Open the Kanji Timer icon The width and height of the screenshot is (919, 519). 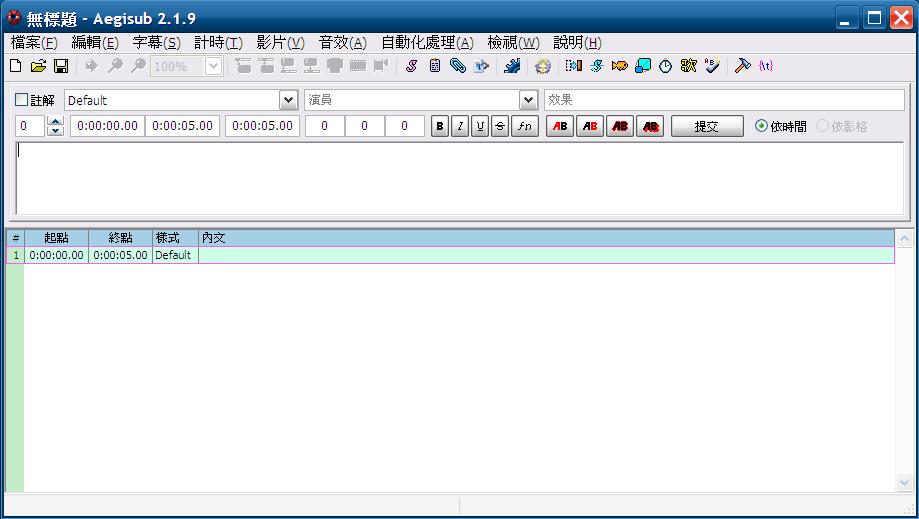click(x=689, y=66)
